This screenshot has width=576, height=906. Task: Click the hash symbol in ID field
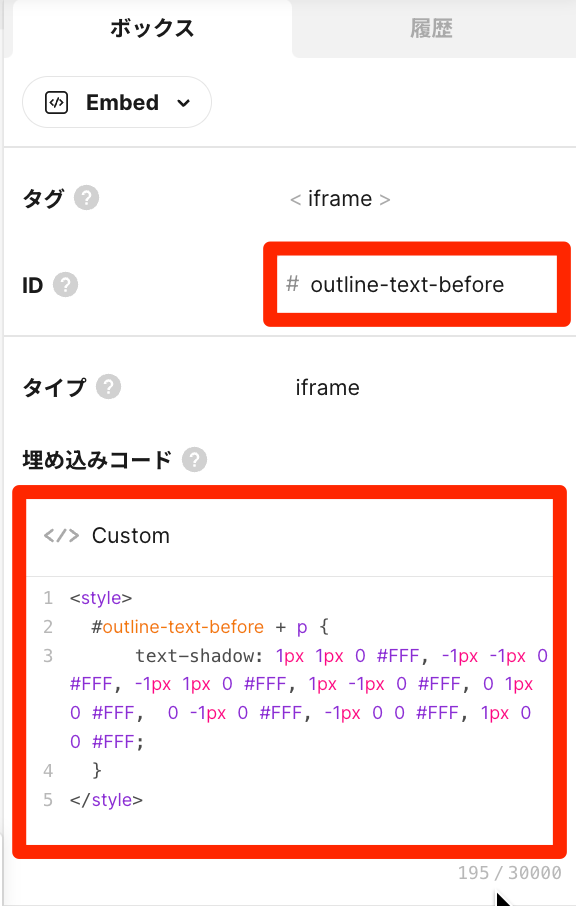point(292,284)
